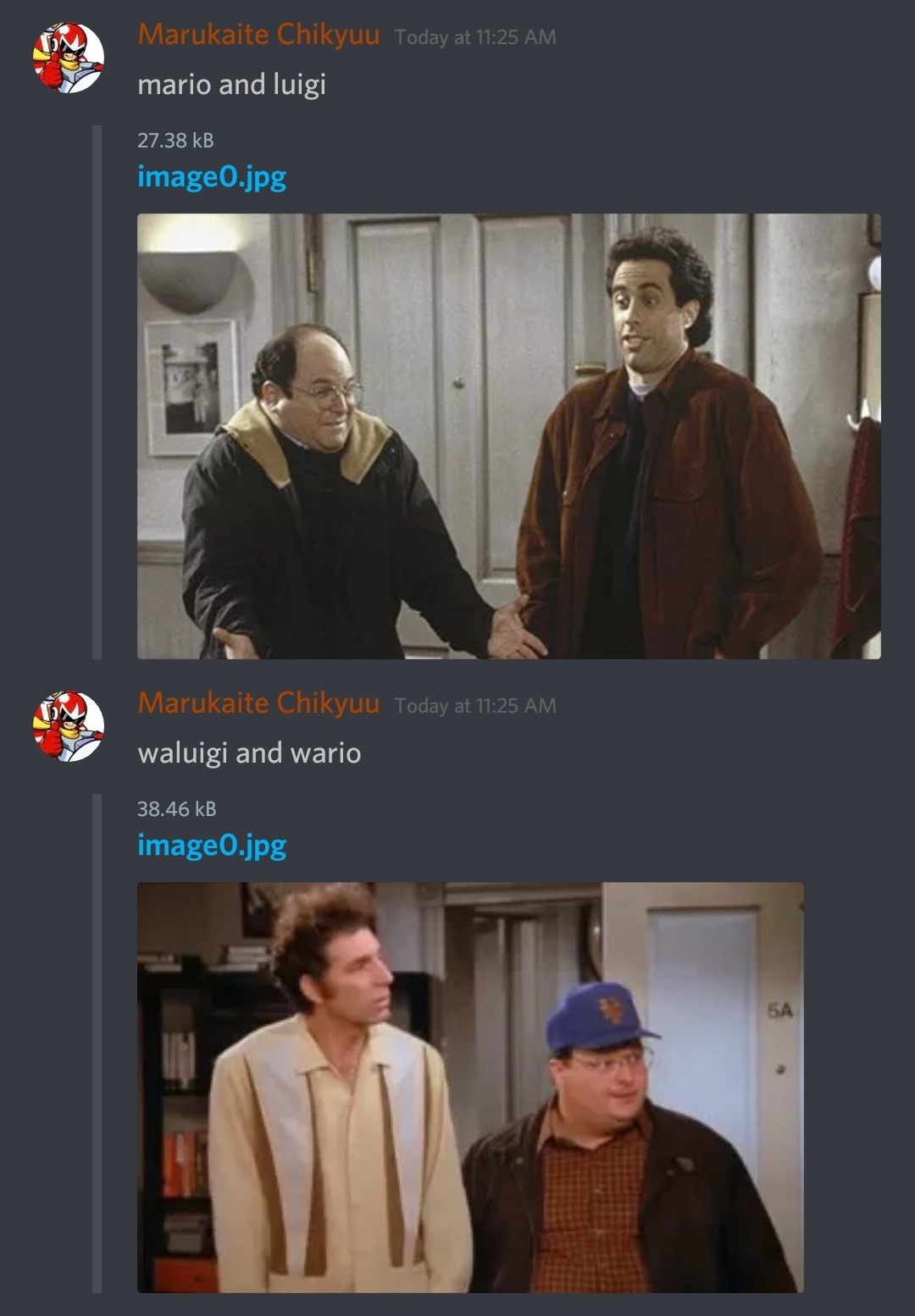Open the avatar beside the 'waluigi and wario' message
The height and width of the screenshot is (1316, 915).
click(69, 725)
